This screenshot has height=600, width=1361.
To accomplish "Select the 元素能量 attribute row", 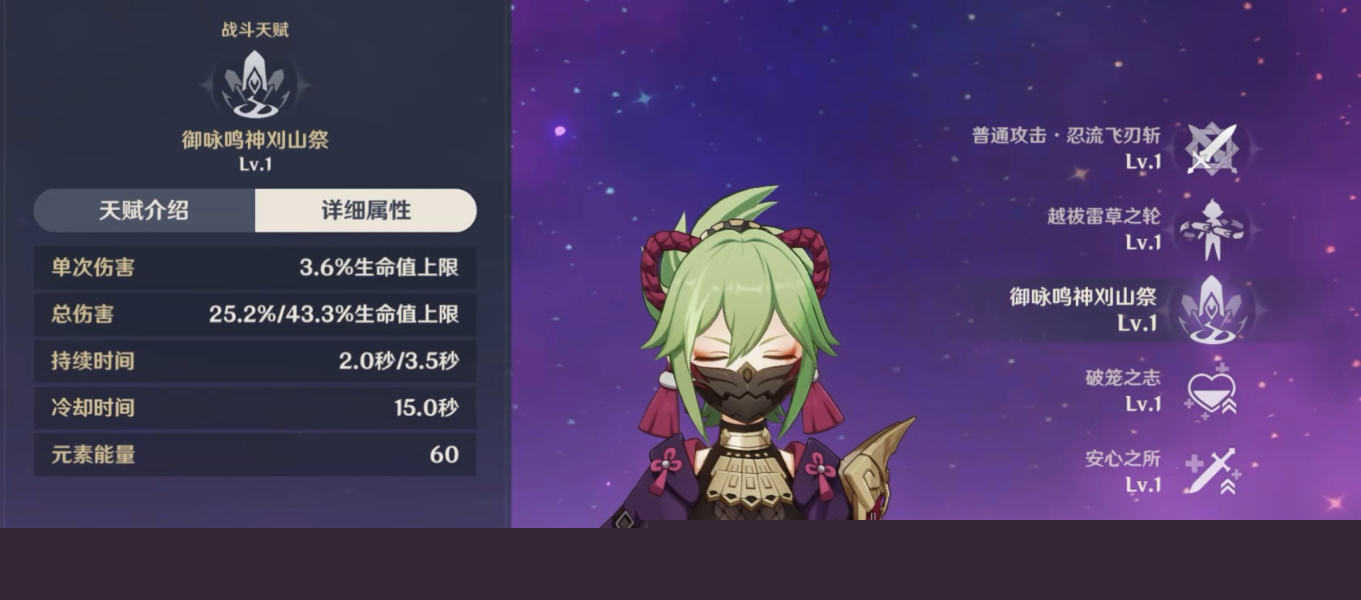I will 255,455.
